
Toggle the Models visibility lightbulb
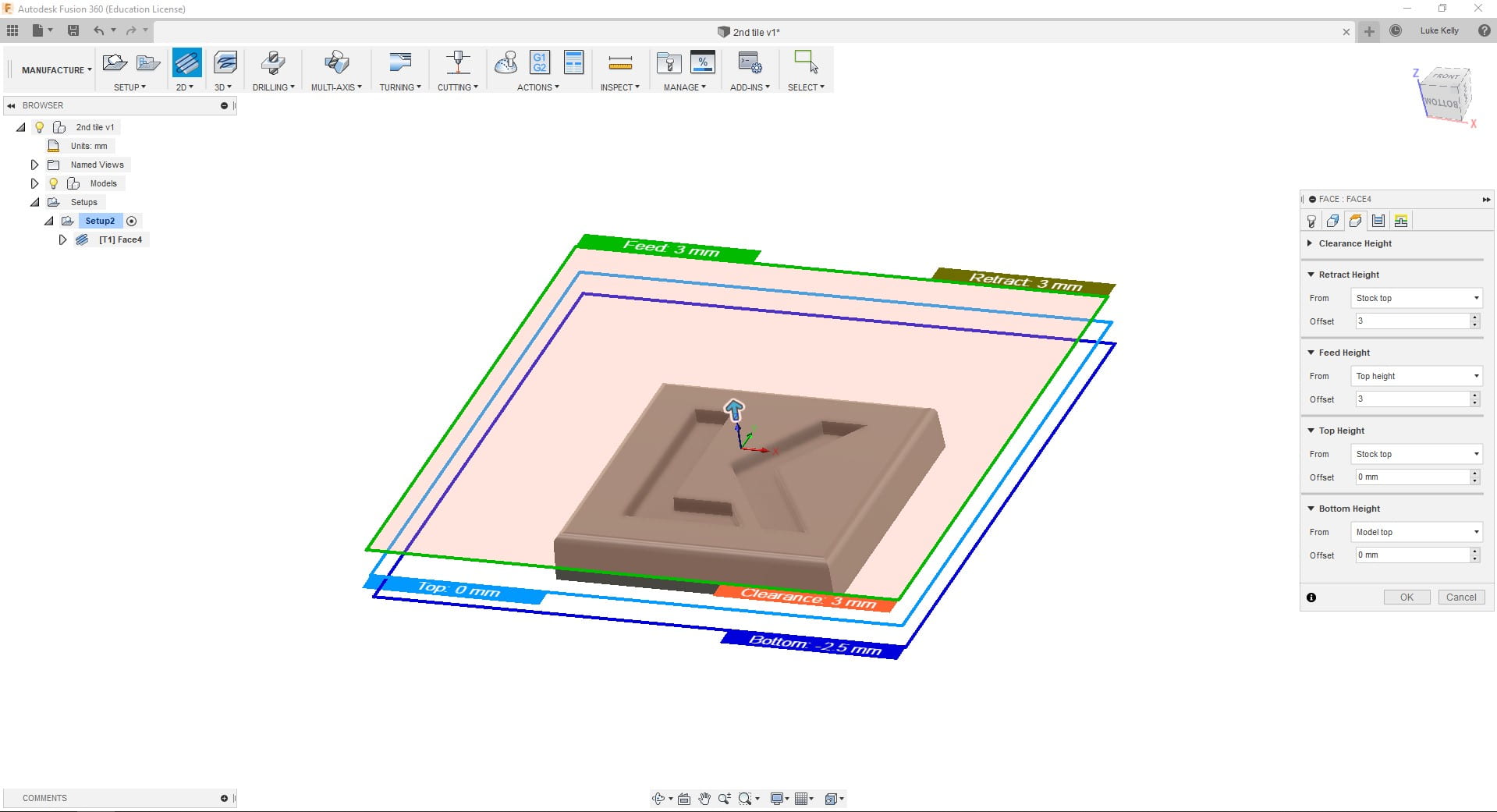[53, 183]
